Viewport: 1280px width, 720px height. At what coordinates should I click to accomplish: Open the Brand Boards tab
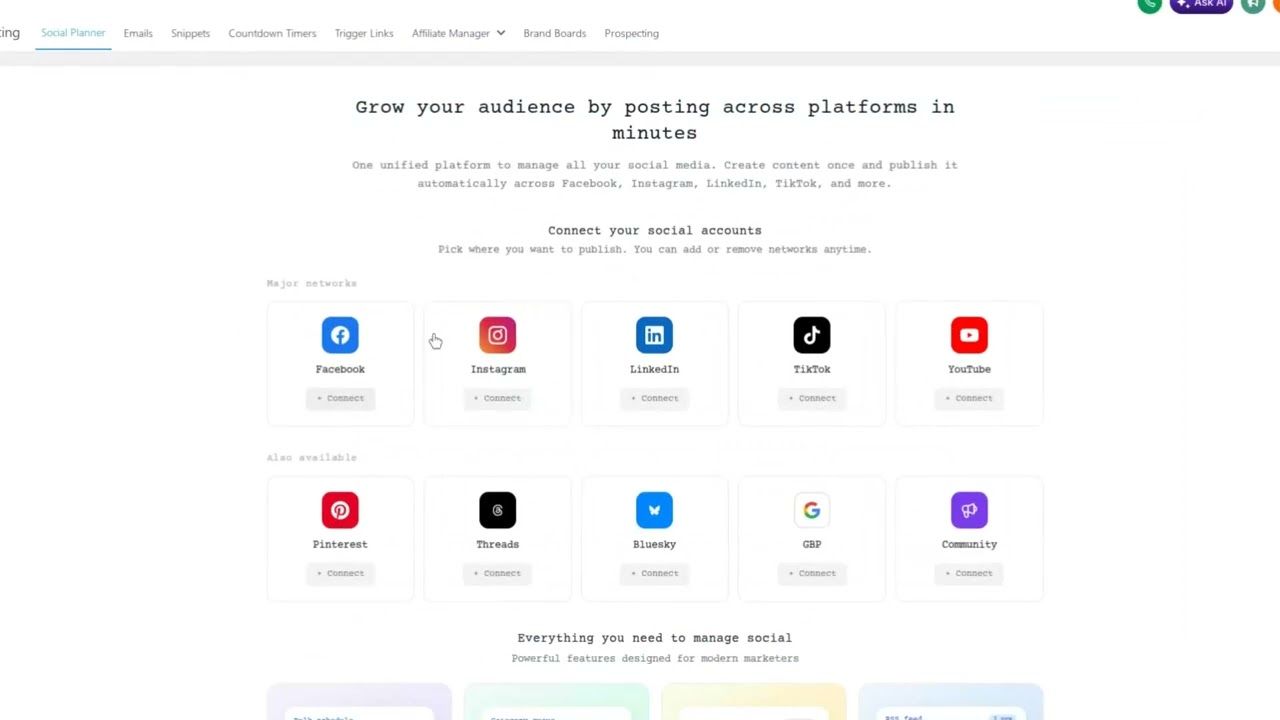click(554, 33)
